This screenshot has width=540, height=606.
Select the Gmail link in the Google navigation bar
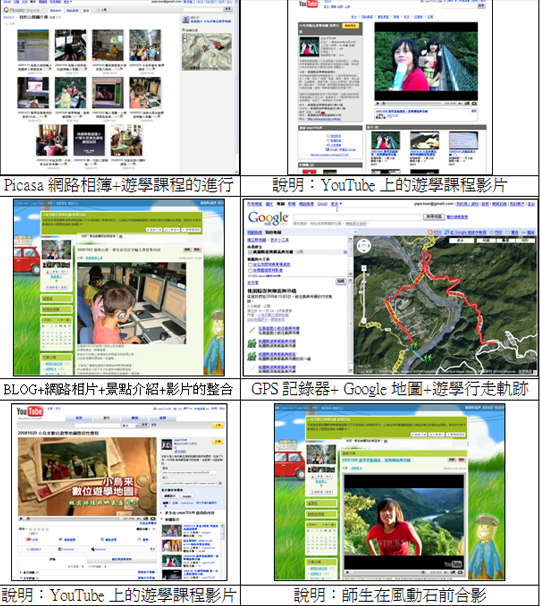(x=322, y=204)
